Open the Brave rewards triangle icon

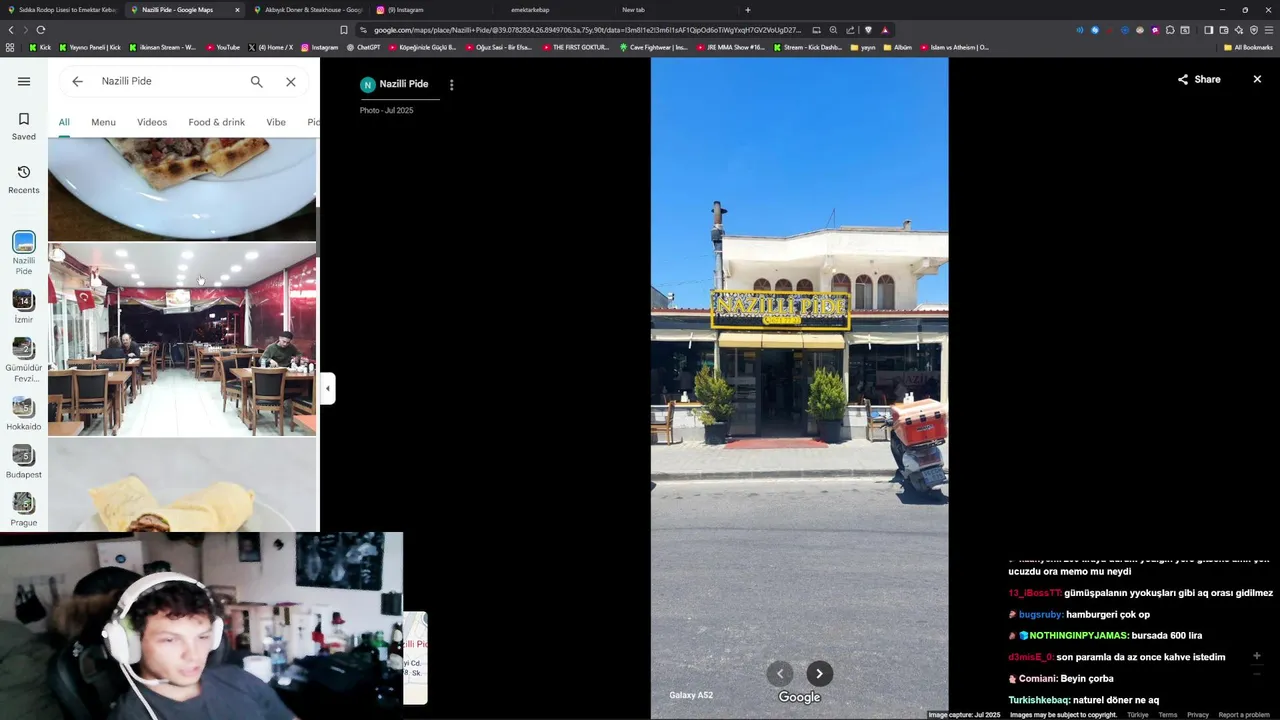click(x=885, y=30)
